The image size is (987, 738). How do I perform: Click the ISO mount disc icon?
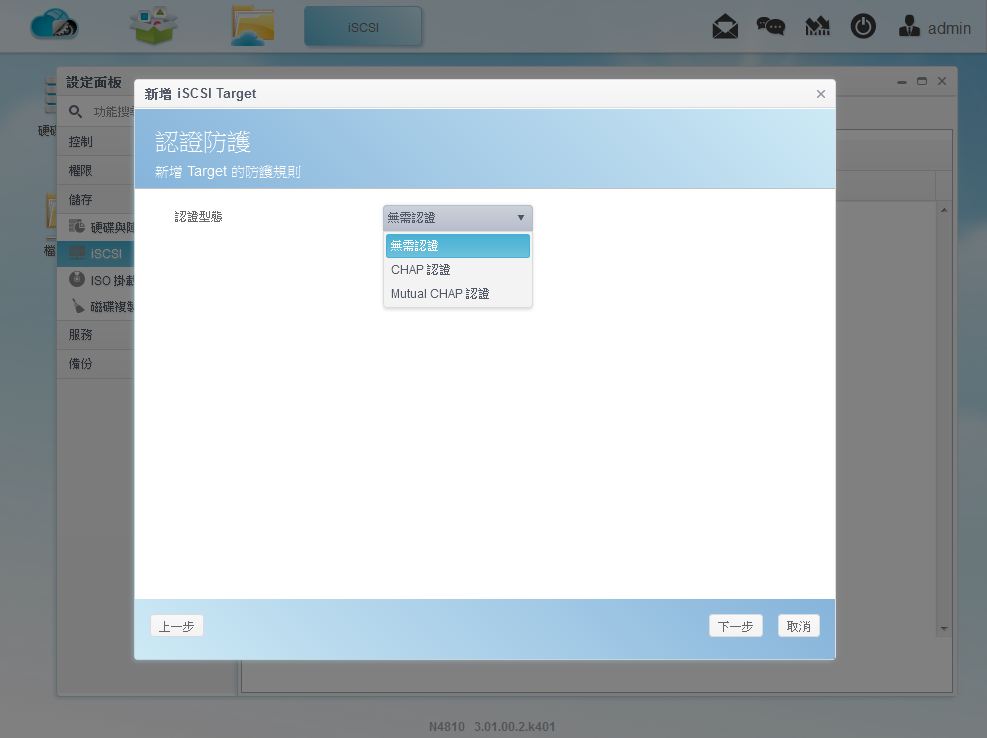tap(77, 279)
